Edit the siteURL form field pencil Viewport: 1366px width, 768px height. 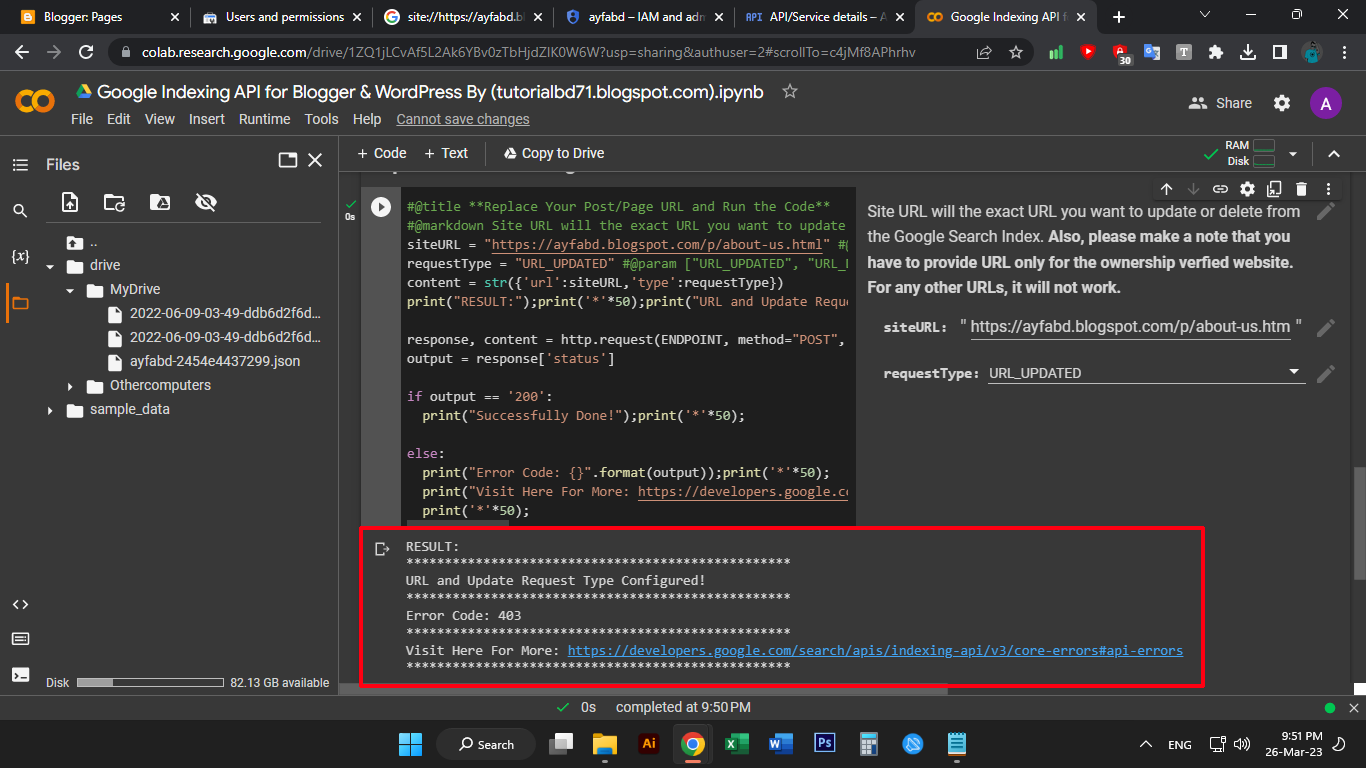[1326, 327]
